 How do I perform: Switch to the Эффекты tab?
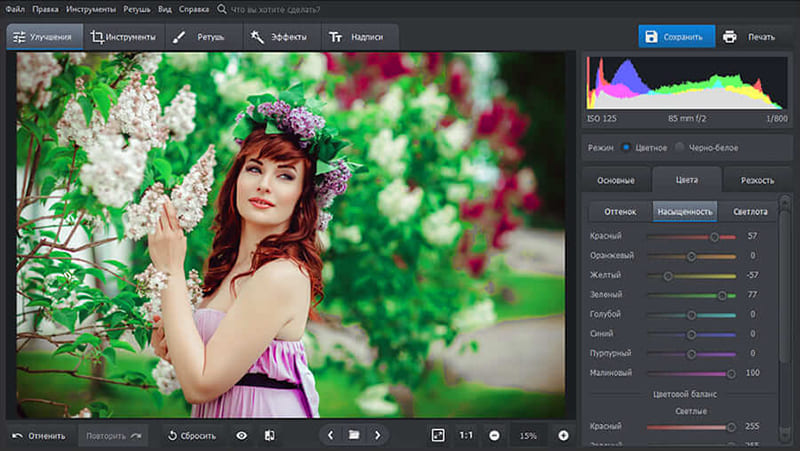pyautogui.click(x=282, y=37)
